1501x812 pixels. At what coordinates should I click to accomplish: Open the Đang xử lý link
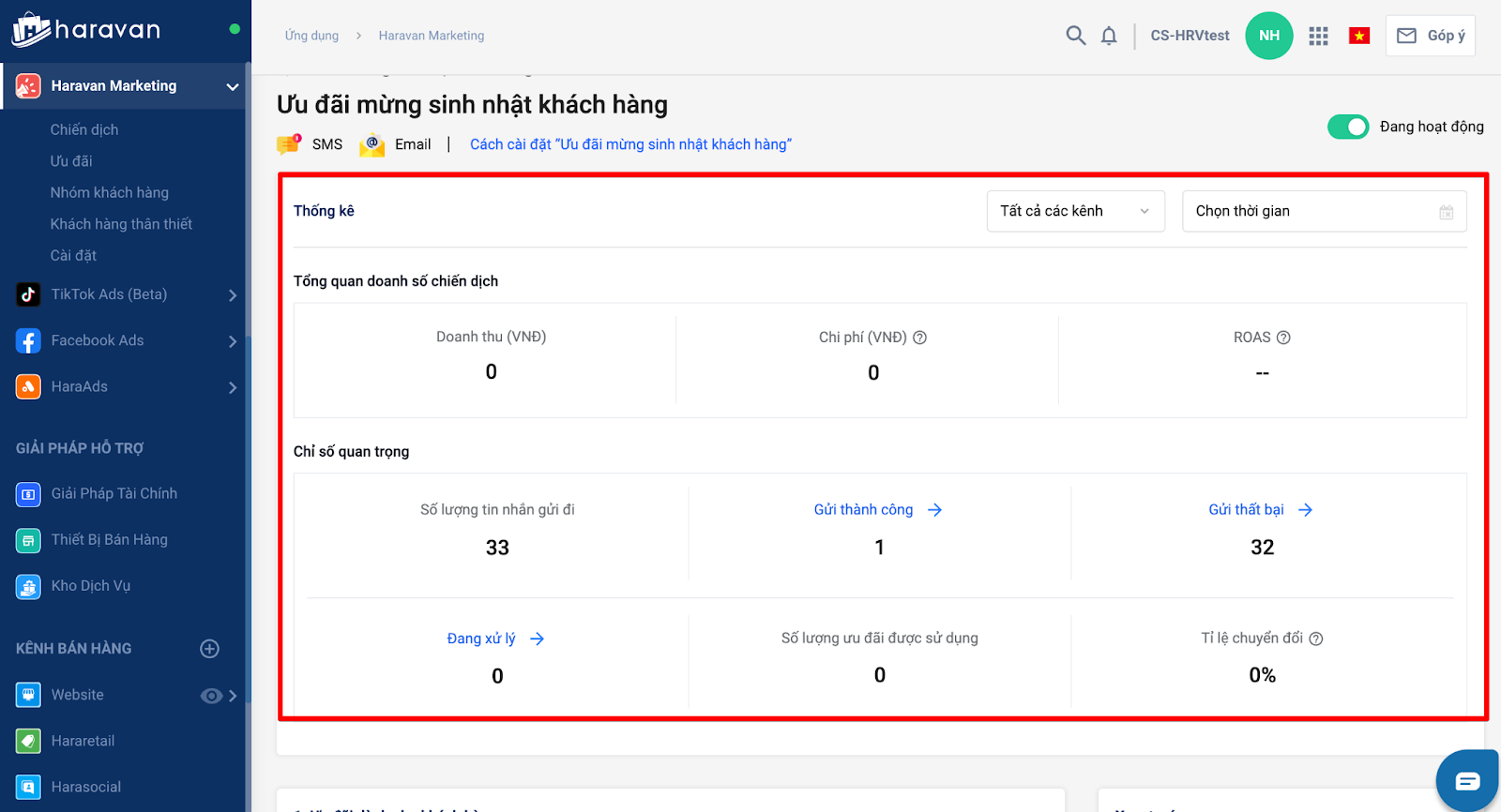point(496,639)
